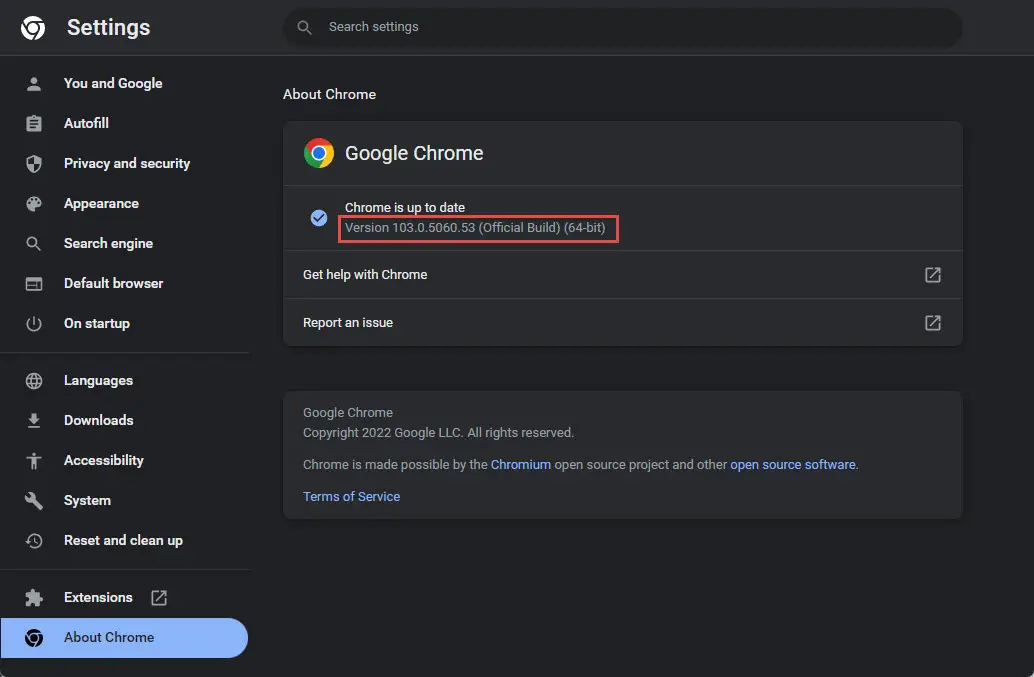The height and width of the screenshot is (677, 1034).
Task: Select About Chrome in sidebar
Action: [x=124, y=637]
